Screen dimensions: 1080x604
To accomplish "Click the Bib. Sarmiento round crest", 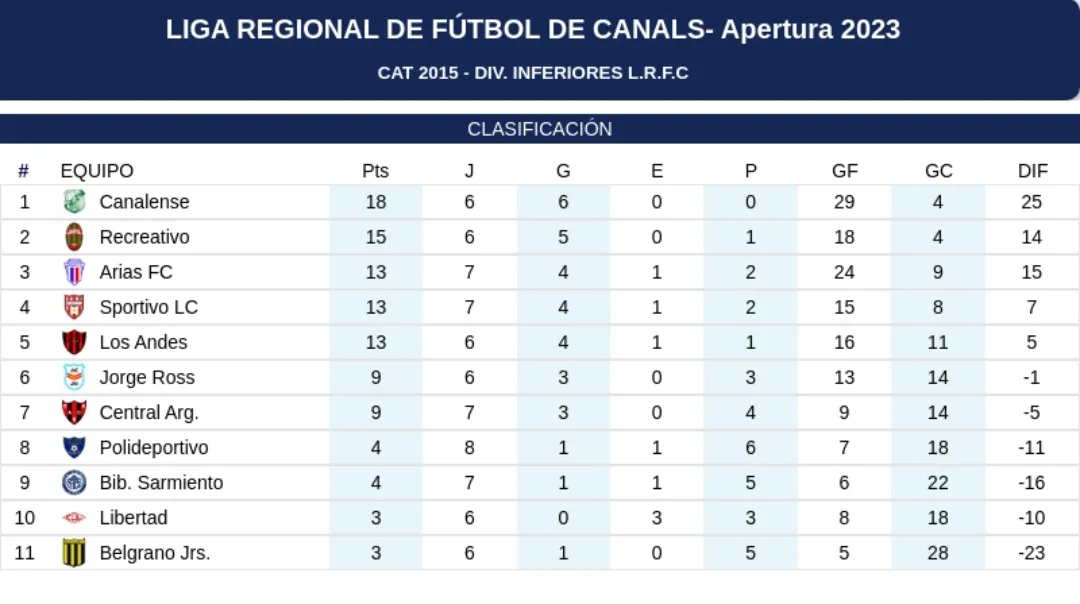I will [74, 482].
